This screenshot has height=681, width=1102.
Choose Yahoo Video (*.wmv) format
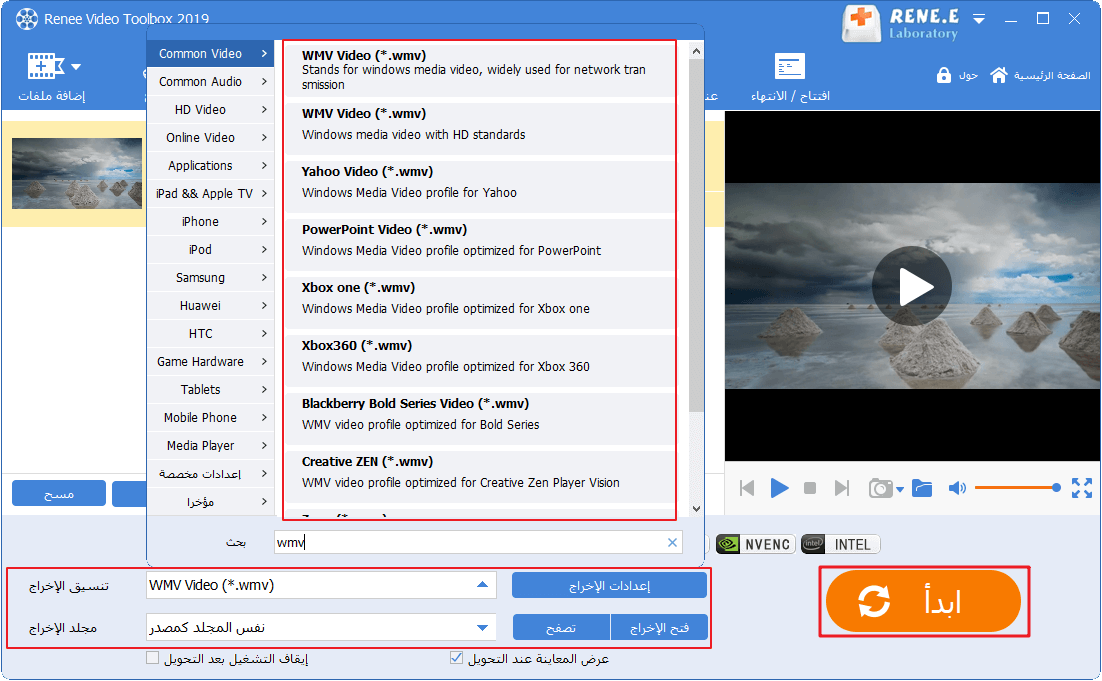tap(479, 186)
